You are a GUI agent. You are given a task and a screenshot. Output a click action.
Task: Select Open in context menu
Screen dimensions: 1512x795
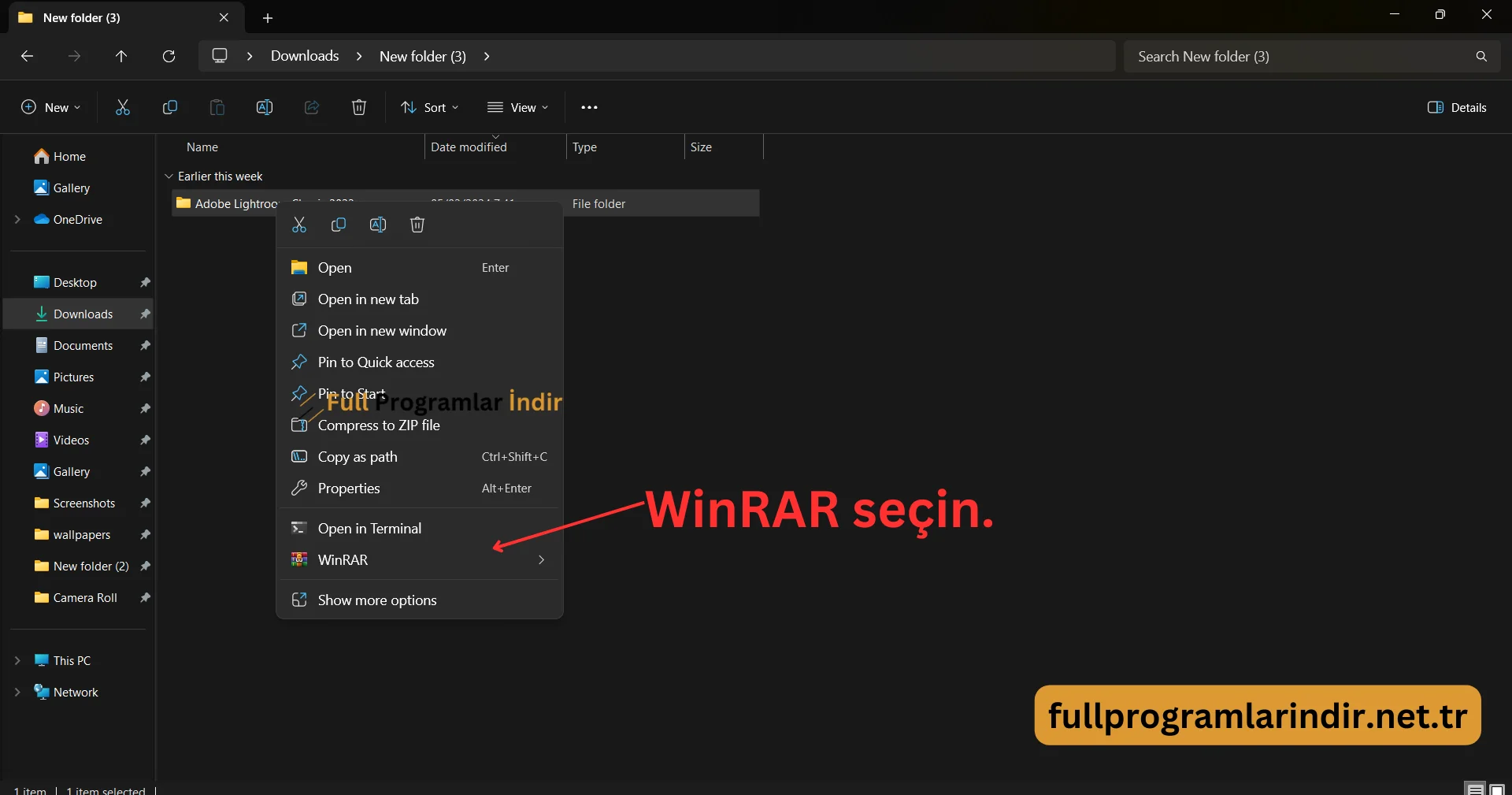[x=420, y=268]
